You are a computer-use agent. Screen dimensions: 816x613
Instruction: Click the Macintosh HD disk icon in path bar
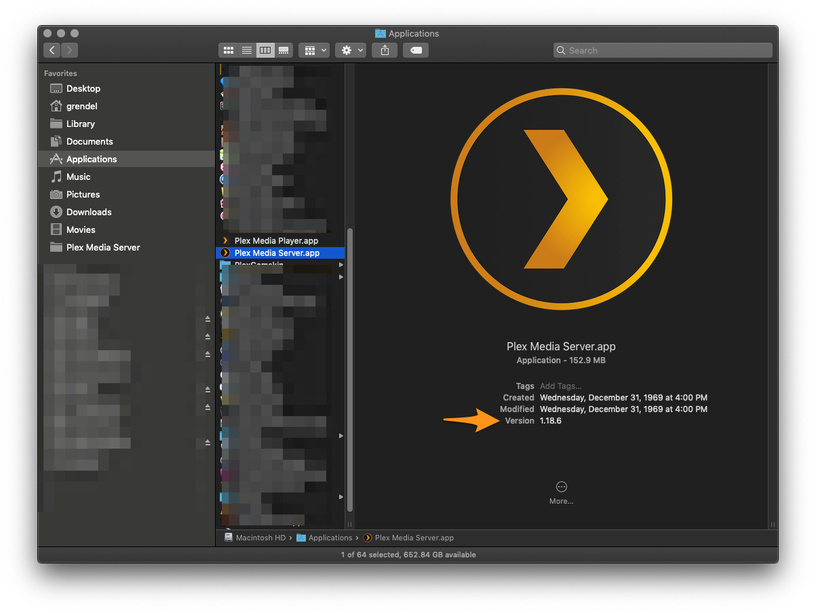coord(228,538)
